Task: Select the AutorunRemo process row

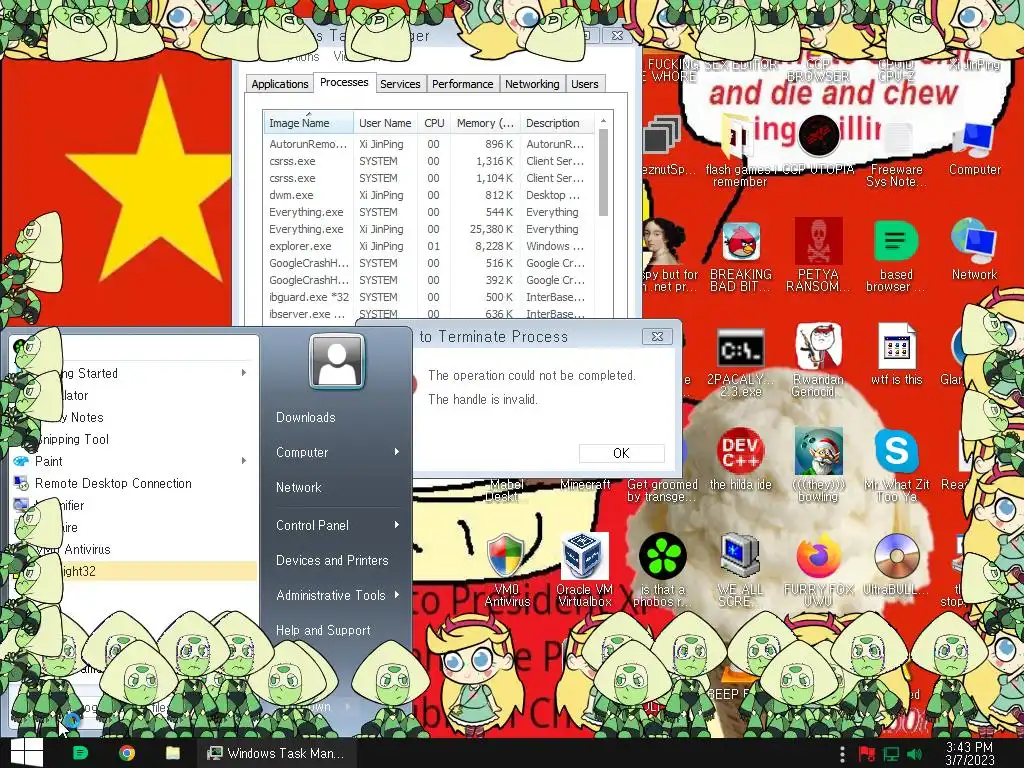Action: point(428,144)
